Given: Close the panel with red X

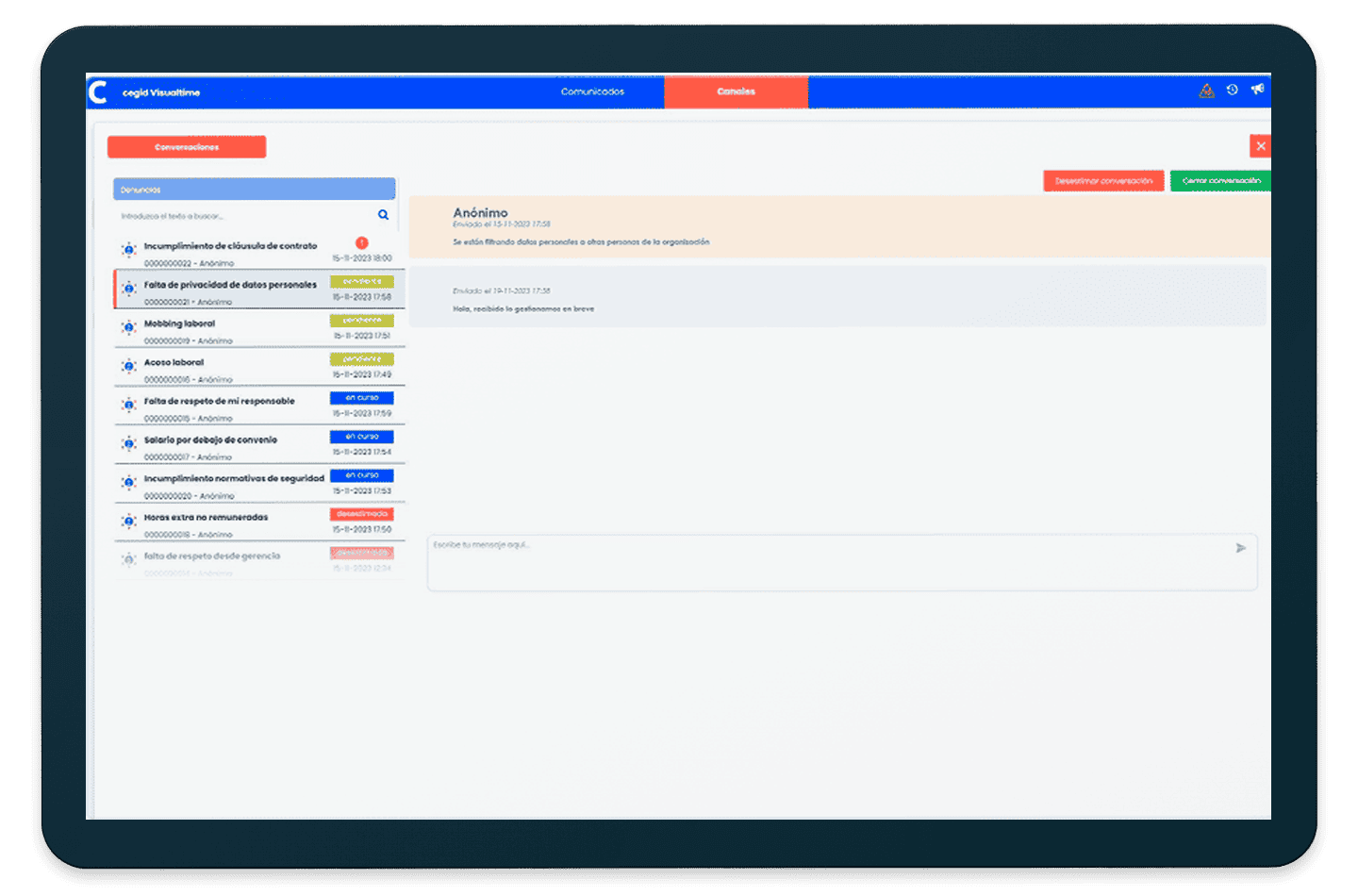Looking at the screenshot, I should [1260, 146].
